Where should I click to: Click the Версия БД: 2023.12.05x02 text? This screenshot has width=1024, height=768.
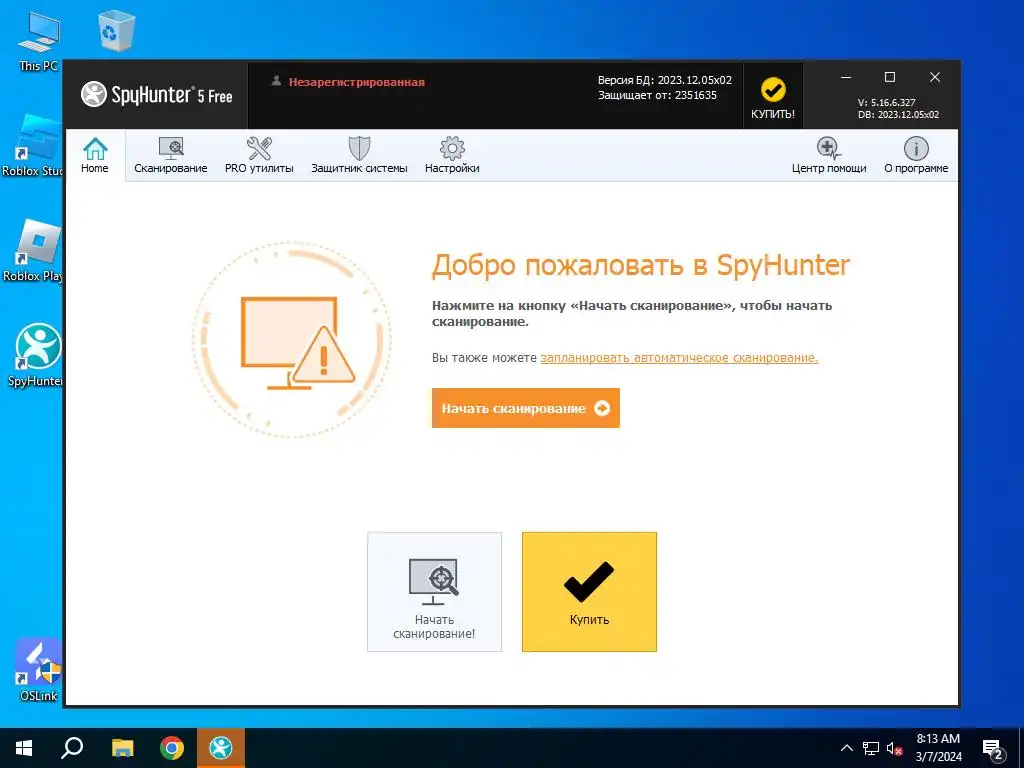click(665, 80)
